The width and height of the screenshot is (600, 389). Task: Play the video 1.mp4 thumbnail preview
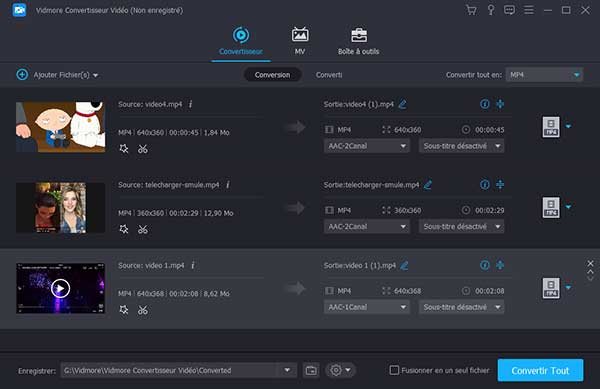tap(60, 288)
